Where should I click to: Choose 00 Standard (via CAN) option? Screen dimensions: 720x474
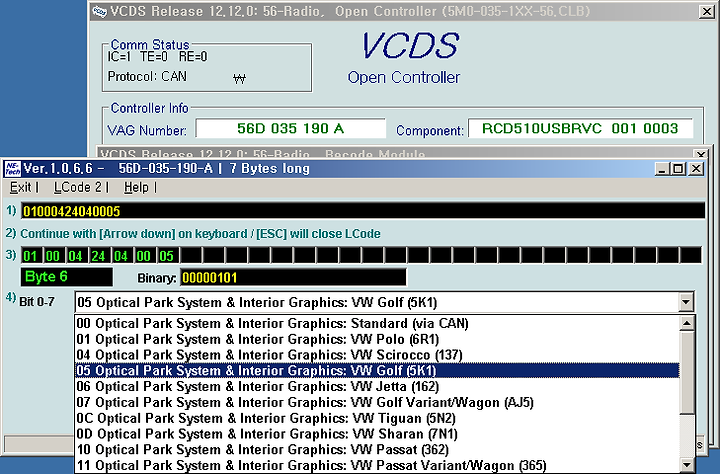[377, 323]
